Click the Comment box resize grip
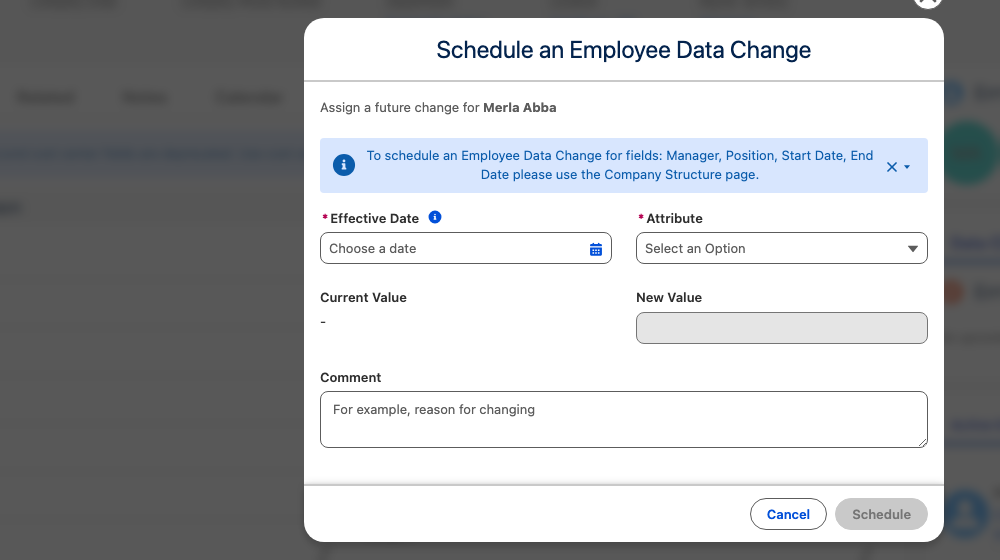This screenshot has width=1000, height=560. (922, 443)
